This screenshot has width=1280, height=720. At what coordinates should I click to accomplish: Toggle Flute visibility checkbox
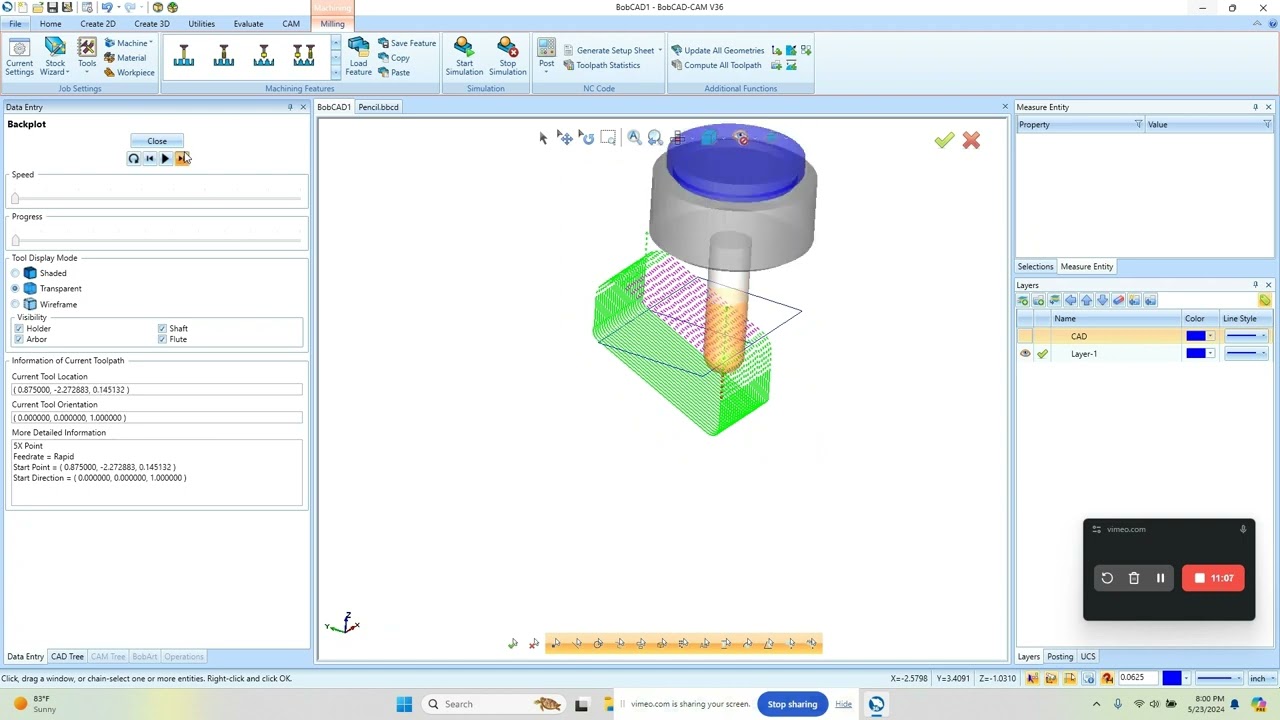pos(162,339)
